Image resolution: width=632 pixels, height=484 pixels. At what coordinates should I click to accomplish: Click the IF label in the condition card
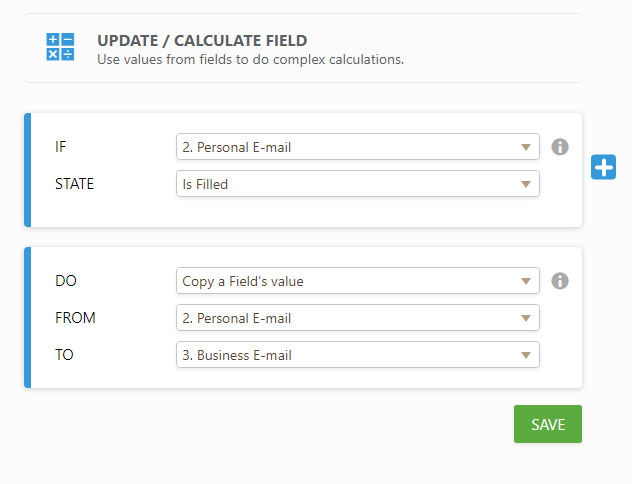61,147
